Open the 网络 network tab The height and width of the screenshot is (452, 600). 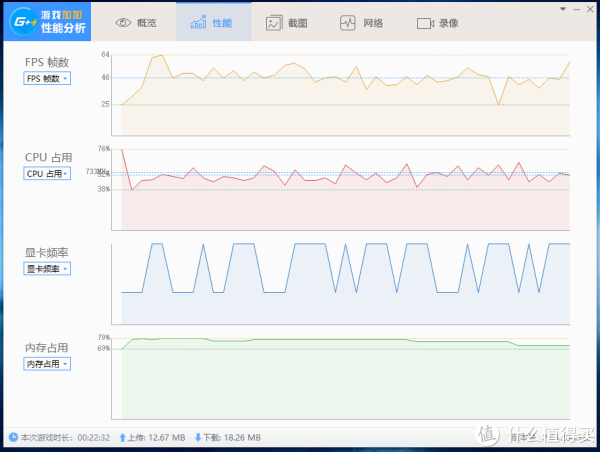(x=362, y=23)
